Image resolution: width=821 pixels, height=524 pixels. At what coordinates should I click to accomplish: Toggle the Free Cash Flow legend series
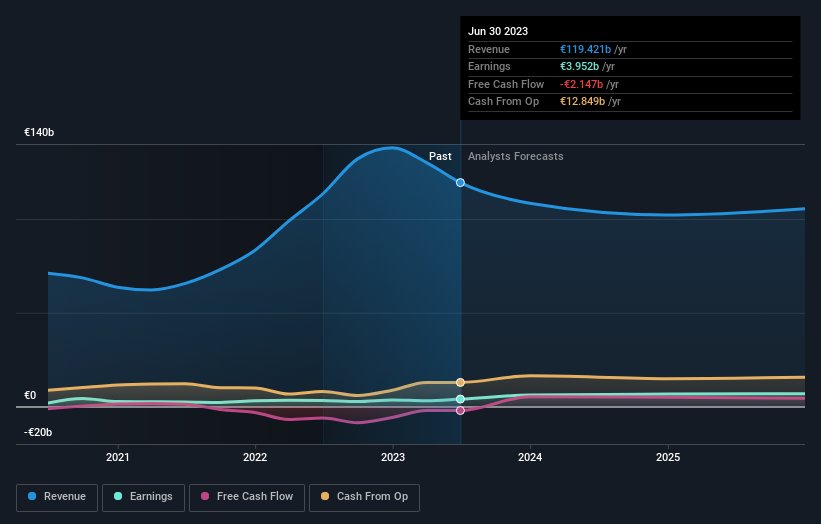(247, 497)
